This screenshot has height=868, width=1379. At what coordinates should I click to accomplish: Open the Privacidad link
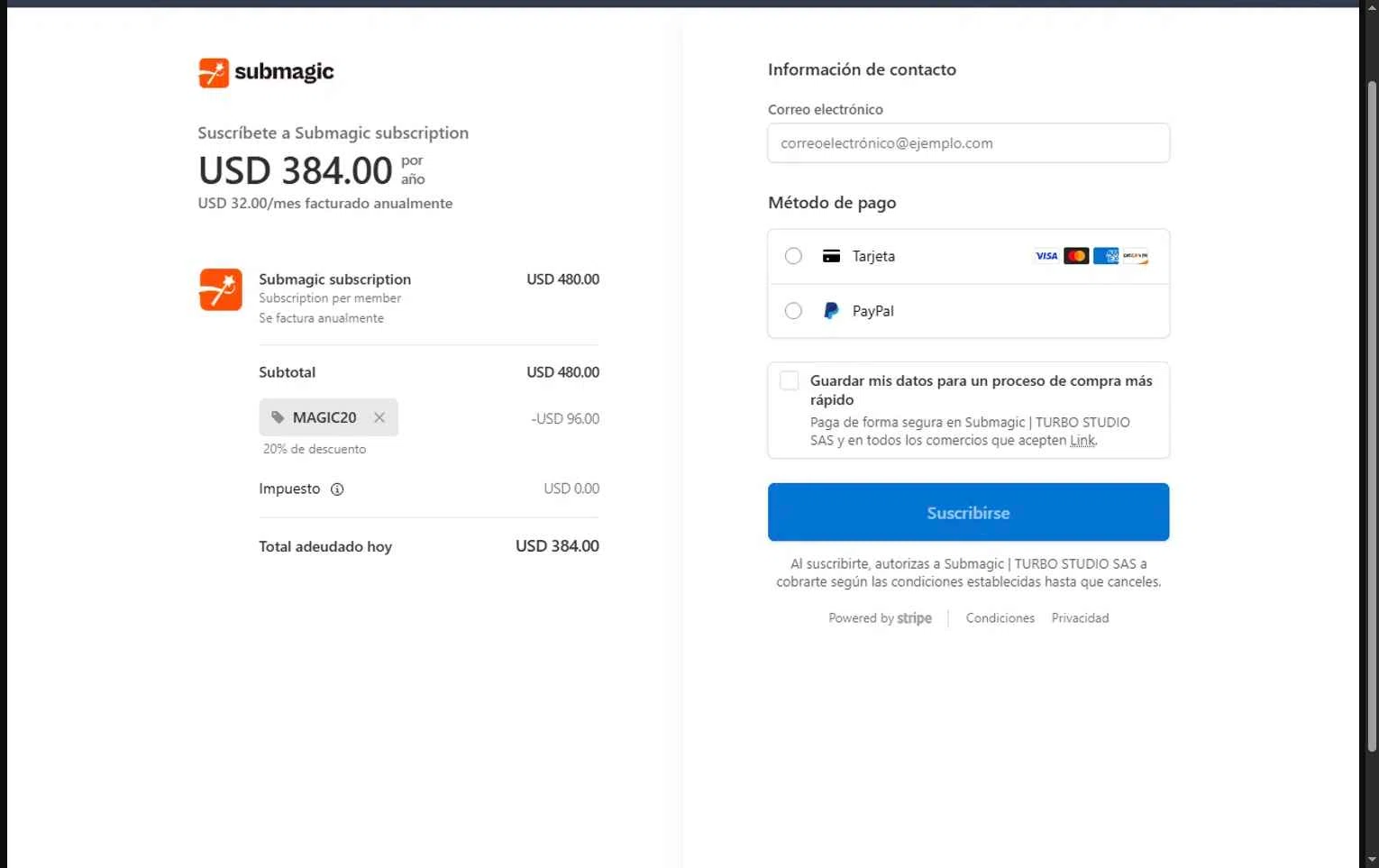coord(1080,618)
